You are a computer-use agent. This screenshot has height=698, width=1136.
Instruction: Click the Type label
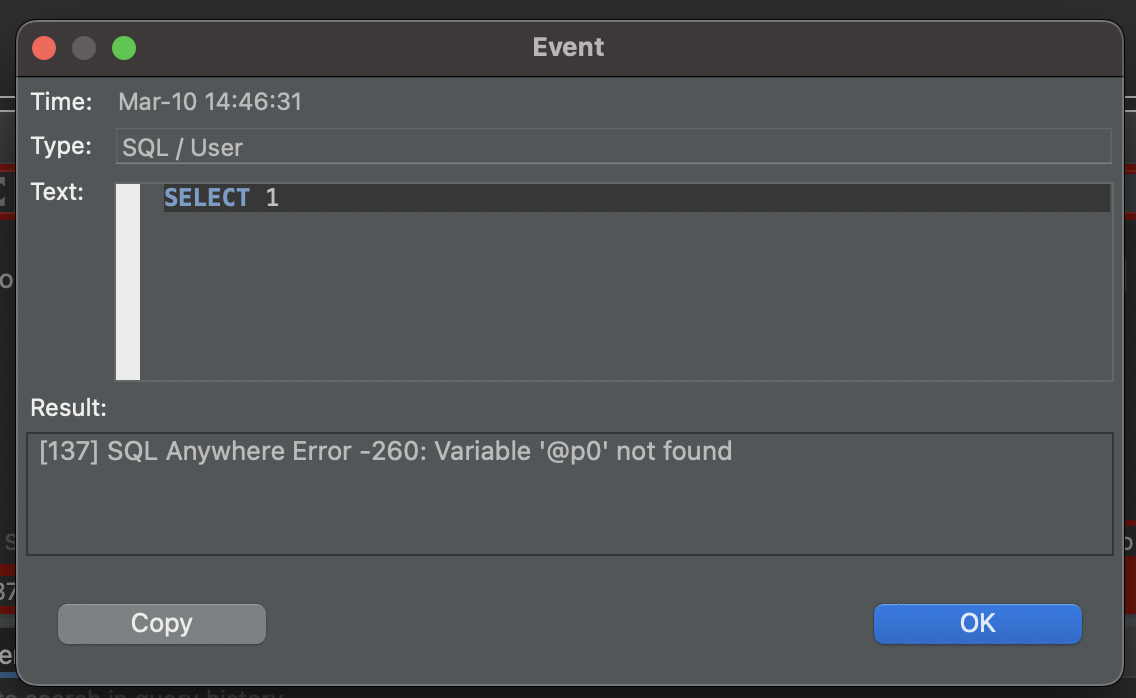62,146
